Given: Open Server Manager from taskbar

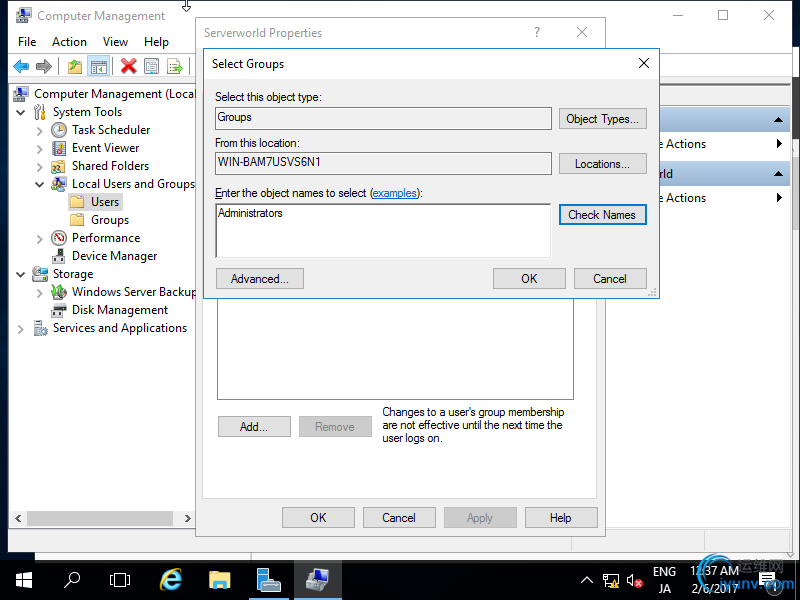Looking at the screenshot, I should (268, 580).
